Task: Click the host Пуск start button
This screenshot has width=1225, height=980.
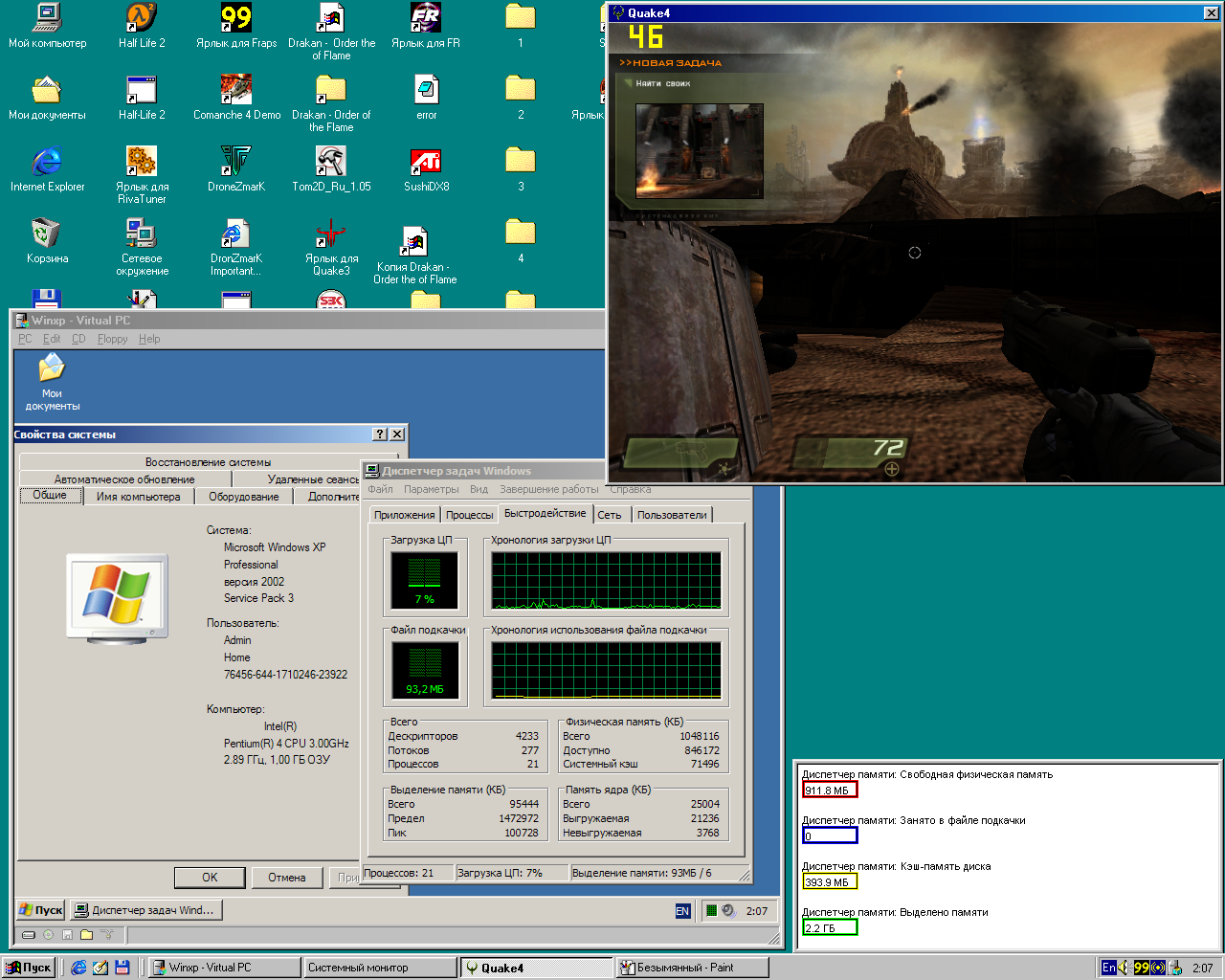Action: click(x=28, y=968)
